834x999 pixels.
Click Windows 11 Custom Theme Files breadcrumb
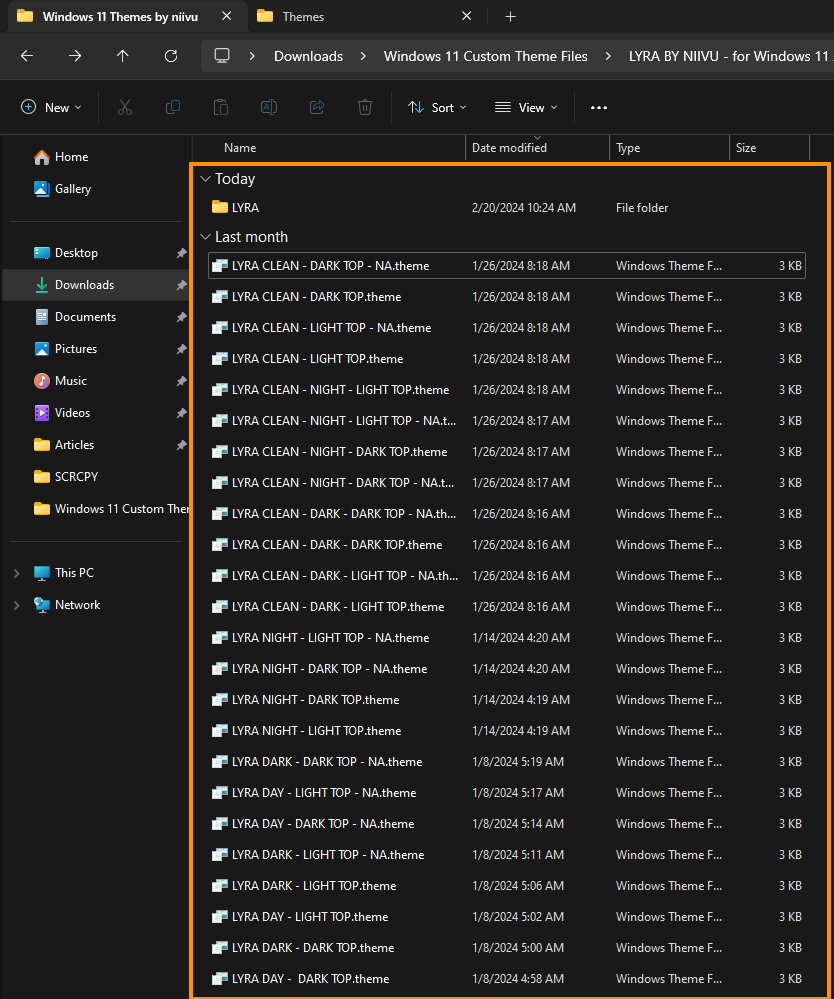tap(485, 56)
